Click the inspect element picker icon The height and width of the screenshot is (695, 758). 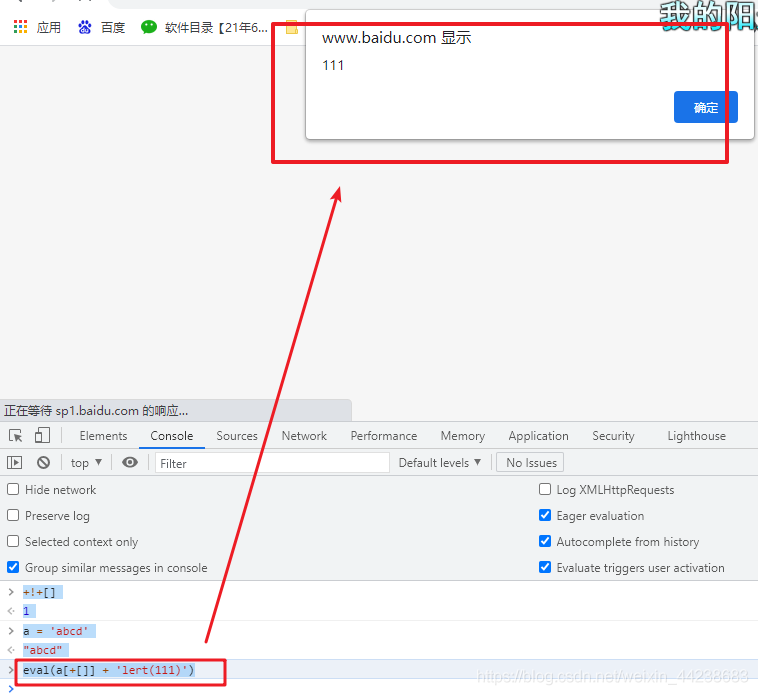coord(16,436)
